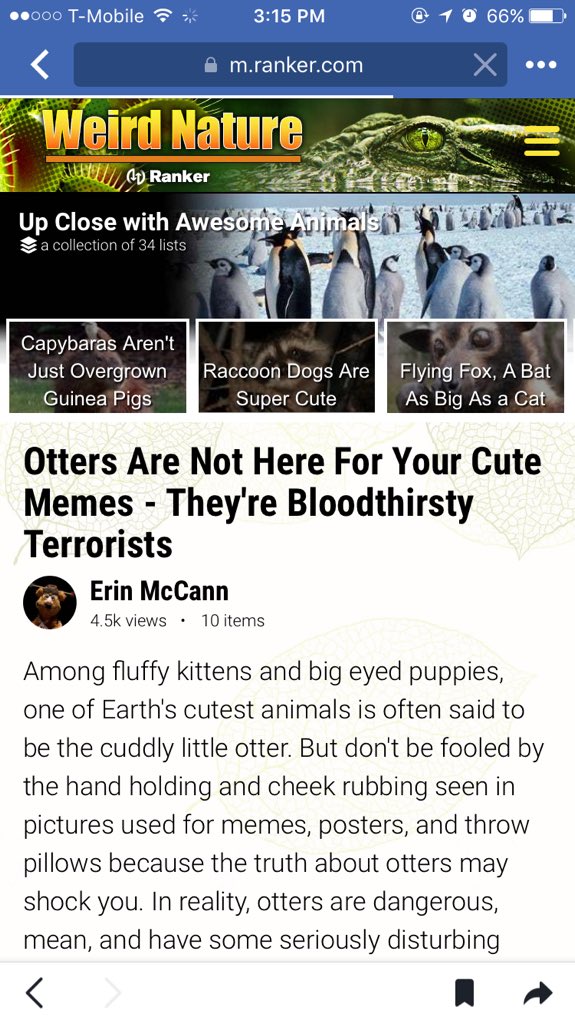Tap the back arrow in top browser bar
Screen dimensions: 575x1024
pyautogui.click(x=40, y=65)
